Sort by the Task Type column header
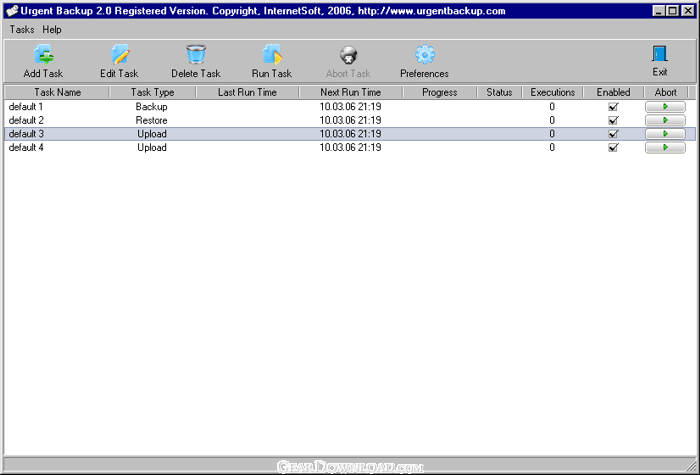 [153, 92]
